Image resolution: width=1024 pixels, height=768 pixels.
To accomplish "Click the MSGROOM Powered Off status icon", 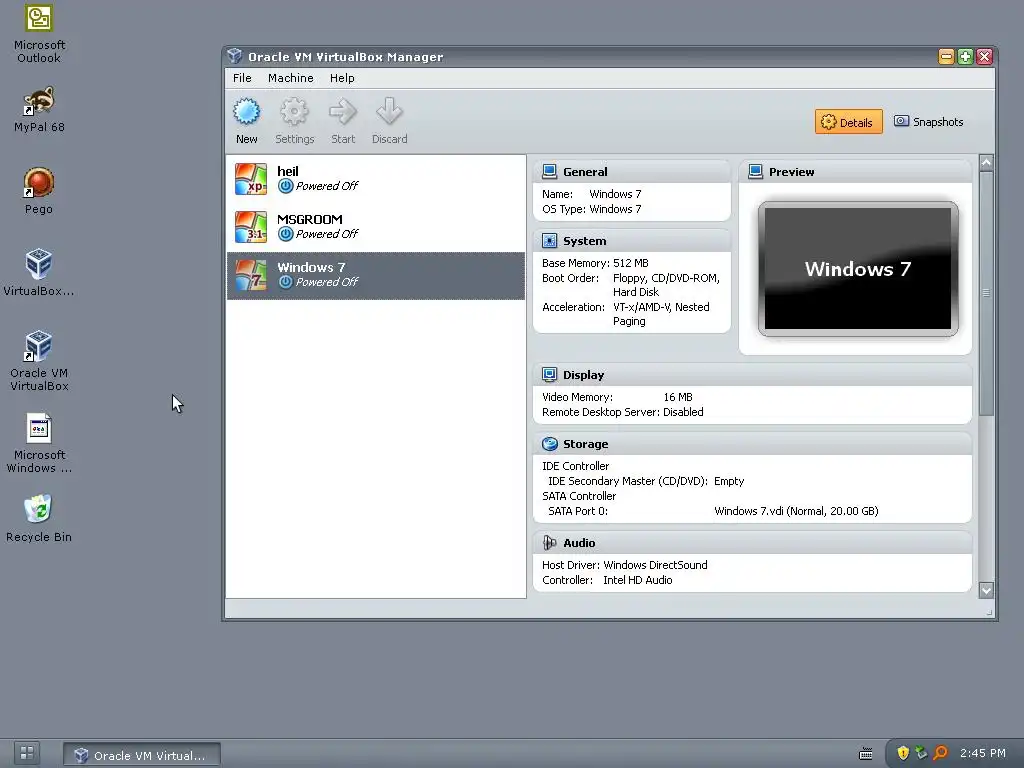I will point(285,234).
